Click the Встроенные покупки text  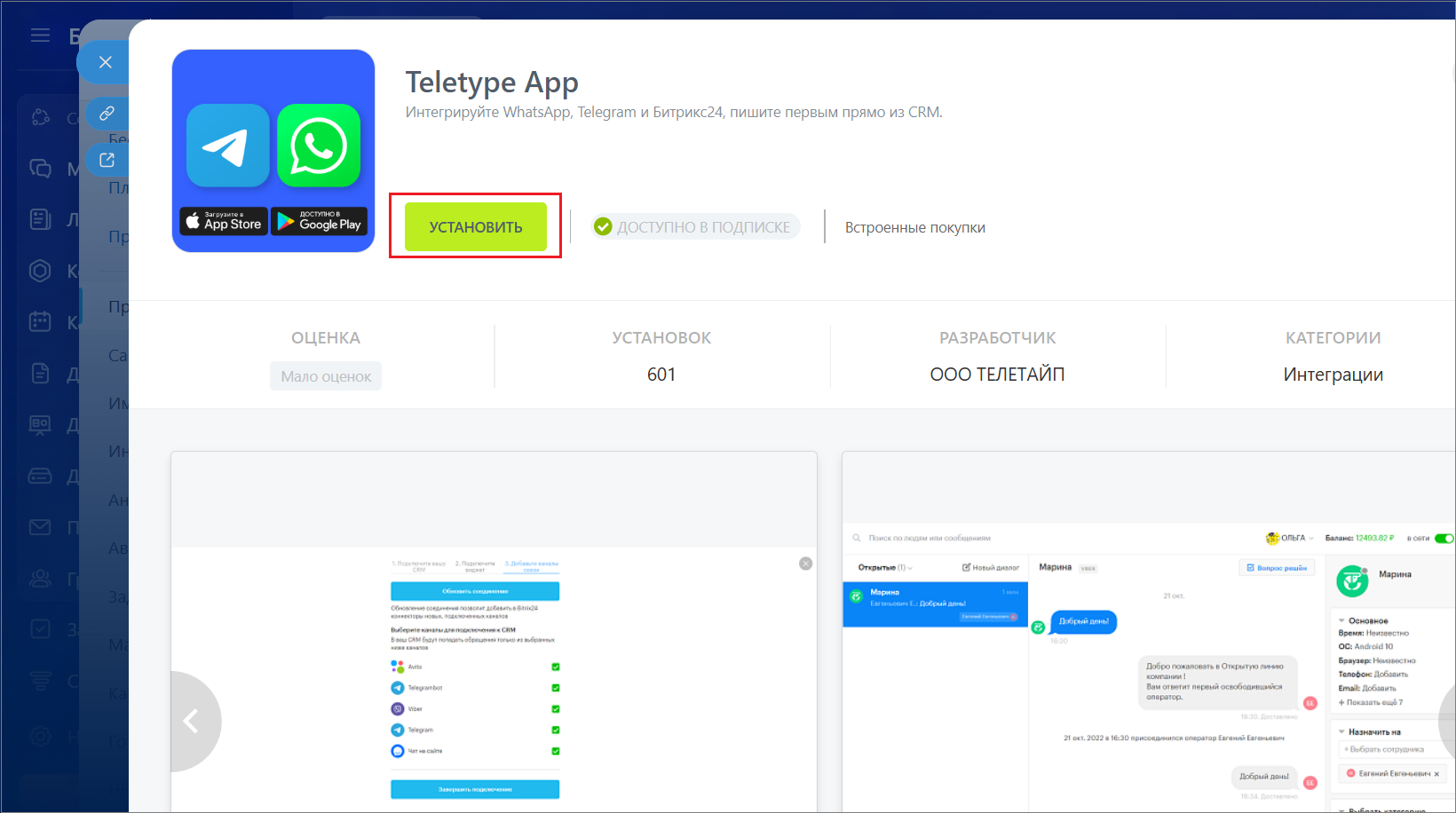click(x=914, y=228)
